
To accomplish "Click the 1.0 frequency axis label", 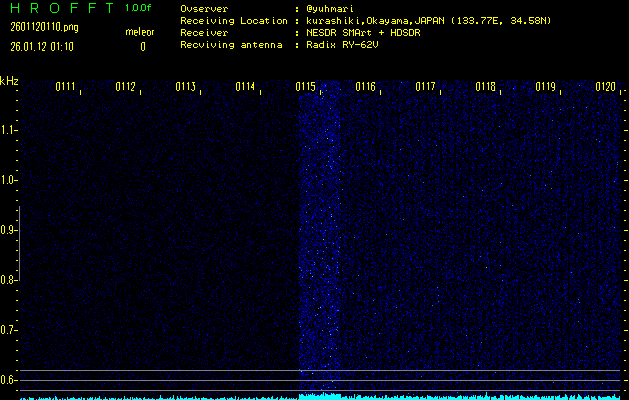I will pyautogui.click(x=9, y=180).
